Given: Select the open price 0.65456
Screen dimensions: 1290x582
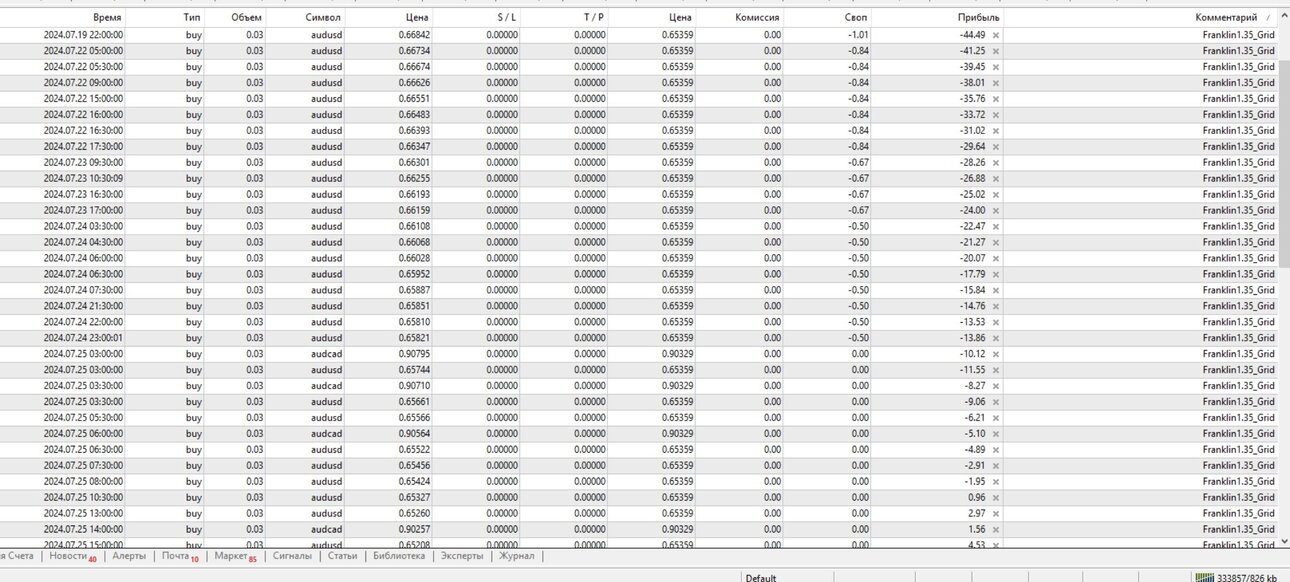Looking at the screenshot, I should (414, 466).
